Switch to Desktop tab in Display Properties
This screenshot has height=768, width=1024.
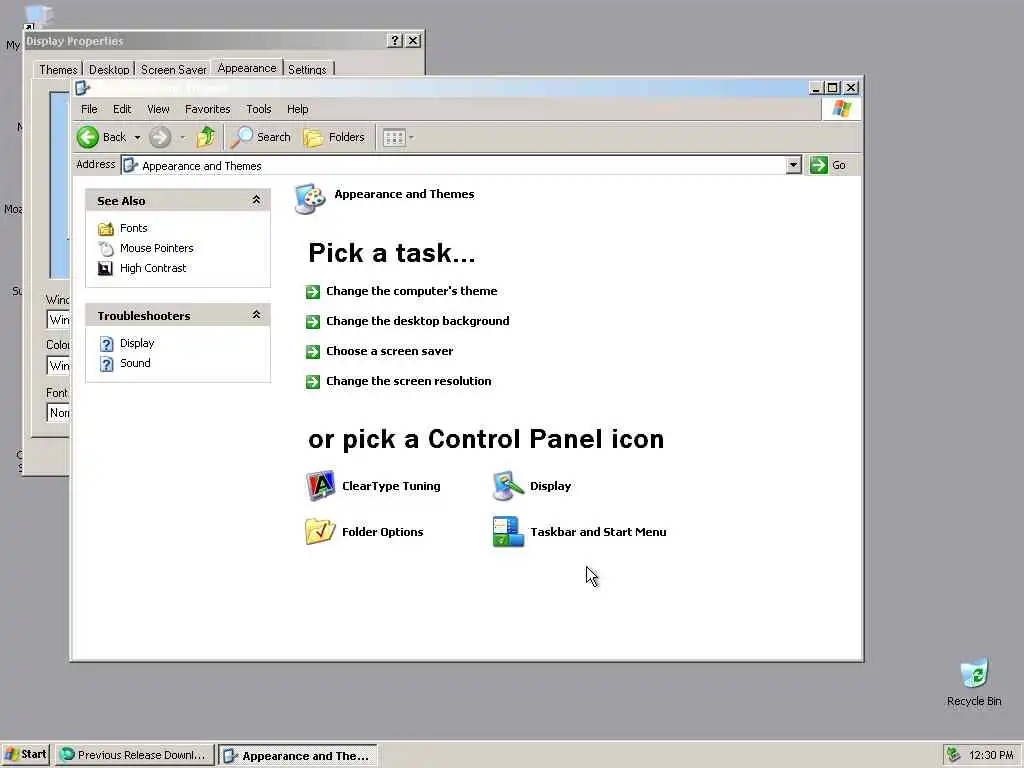tap(109, 69)
